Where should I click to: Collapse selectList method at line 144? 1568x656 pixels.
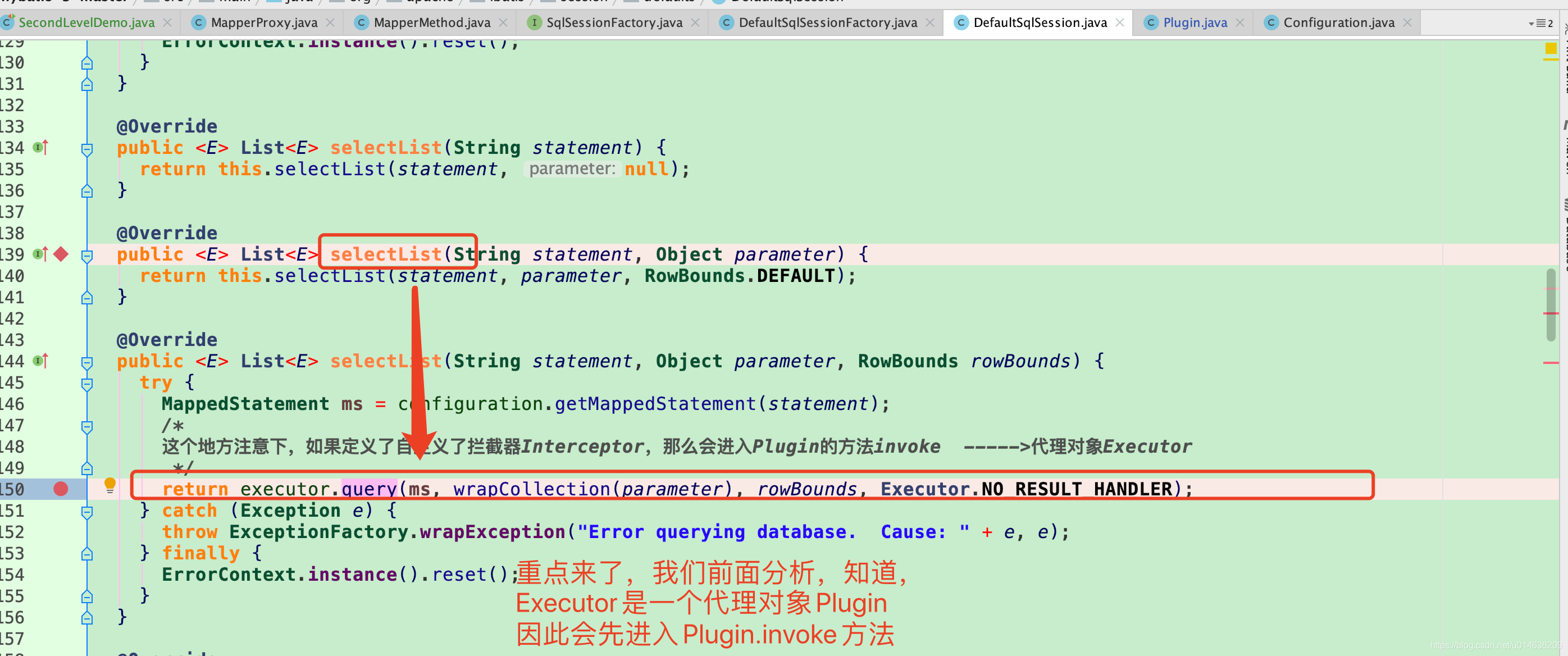[x=87, y=363]
